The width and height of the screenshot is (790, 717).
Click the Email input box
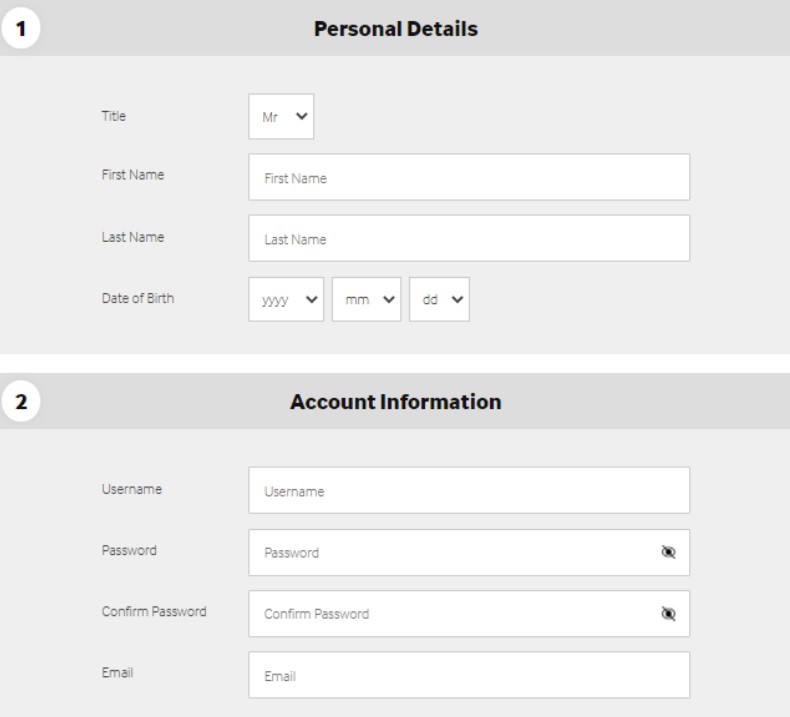click(x=469, y=675)
